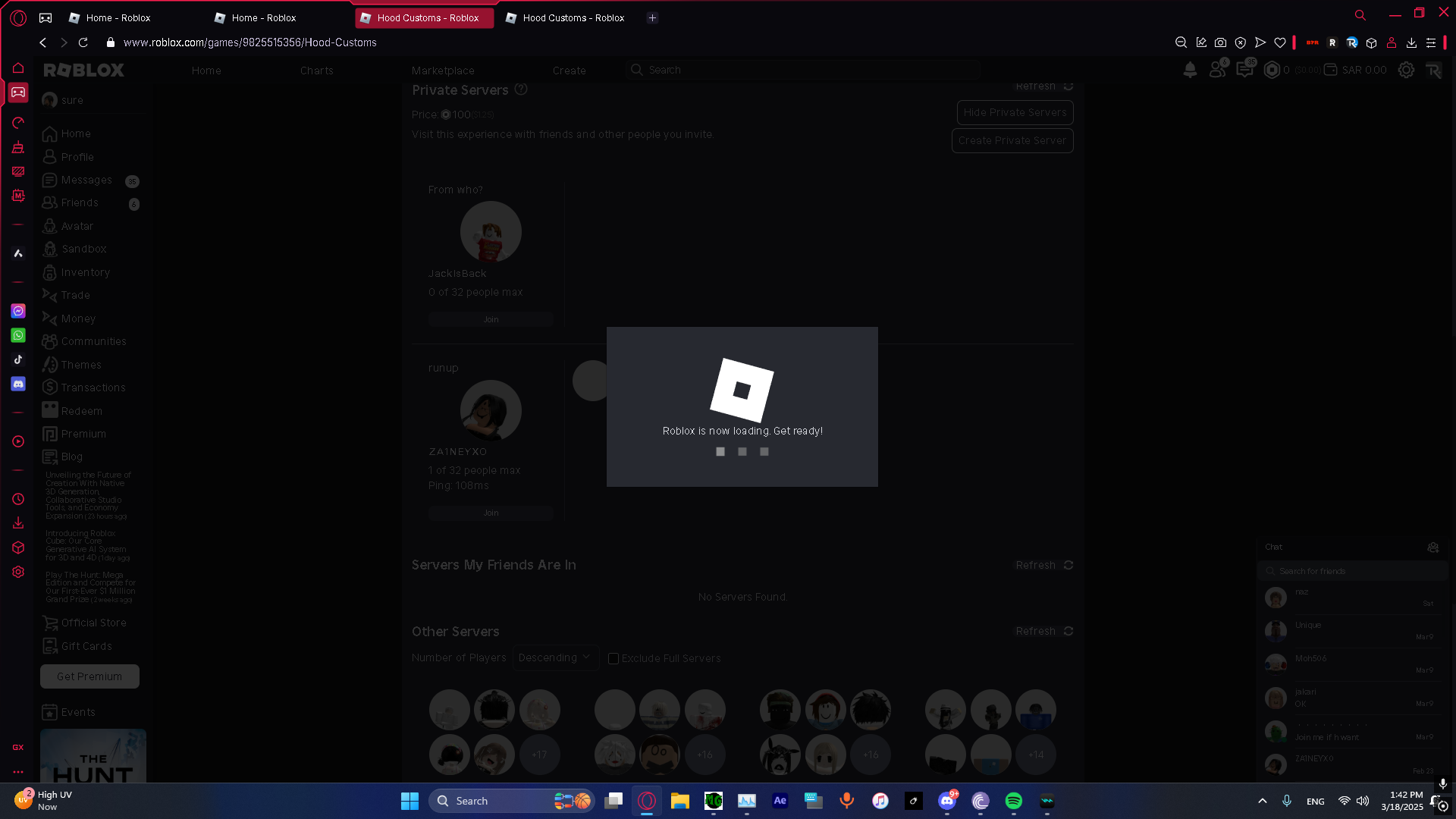
Task: Click Private Servers help question icon
Action: pyautogui.click(x=521, y=89)
